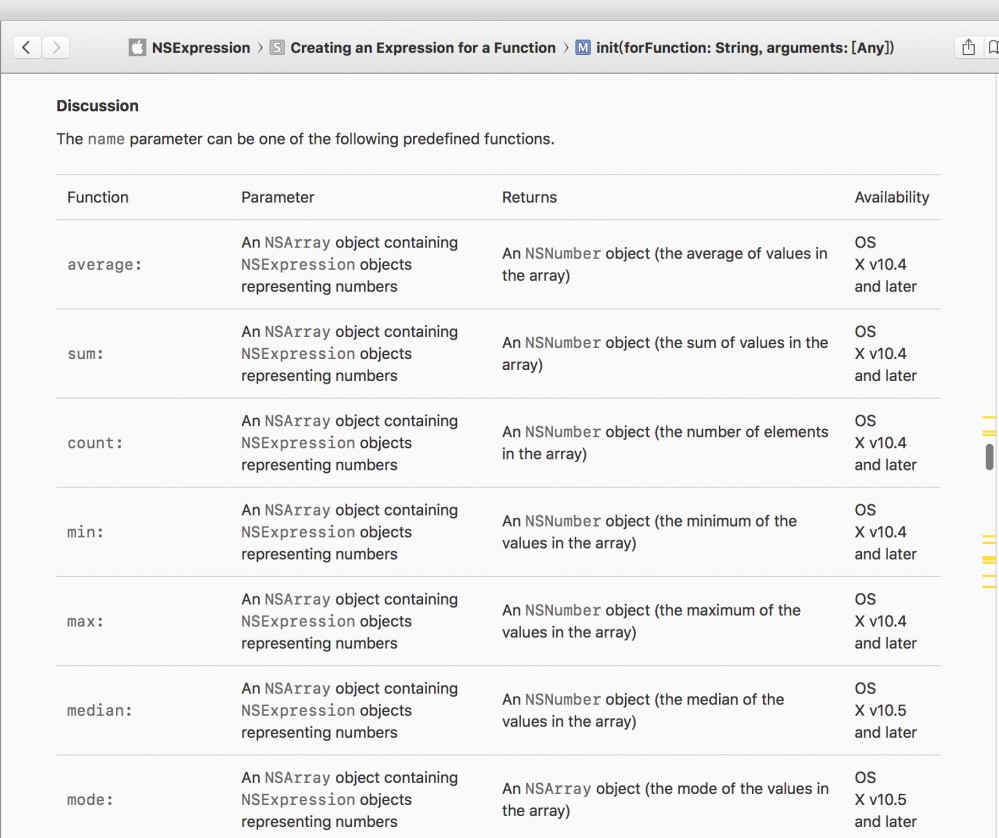Go back to previous documentation page
999x838 pixels.
pos(27,47)
